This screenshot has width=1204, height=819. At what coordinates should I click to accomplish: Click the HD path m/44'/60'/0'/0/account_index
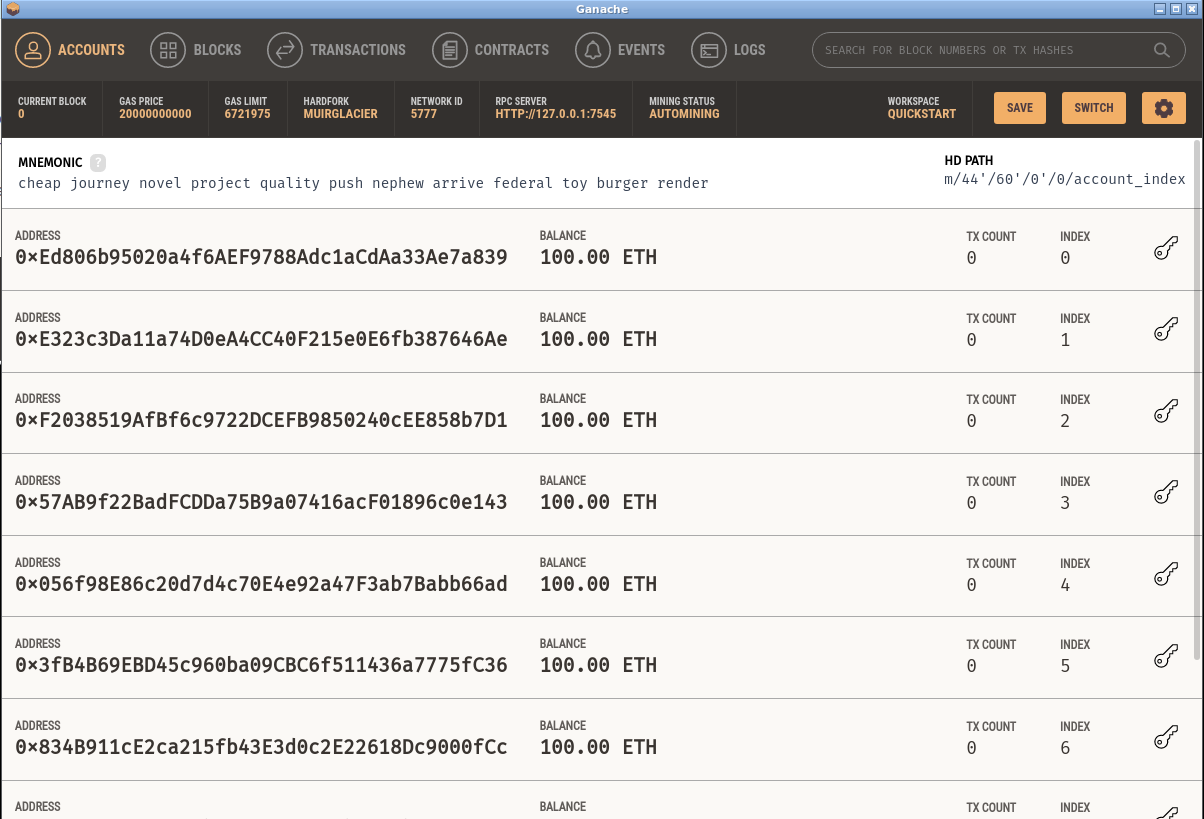tap(1064, 180)
